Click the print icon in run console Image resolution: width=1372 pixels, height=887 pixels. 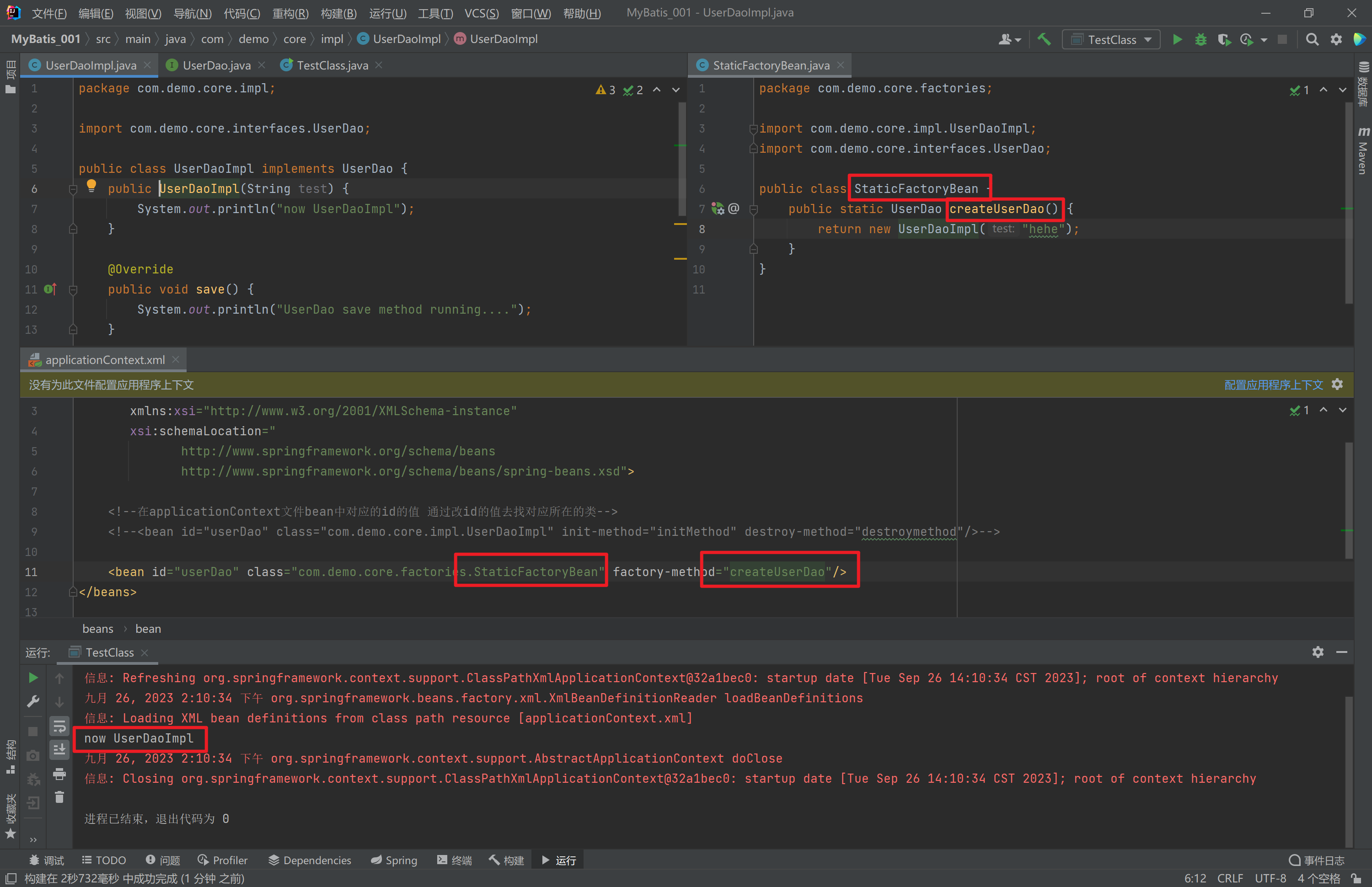point(59,774)
